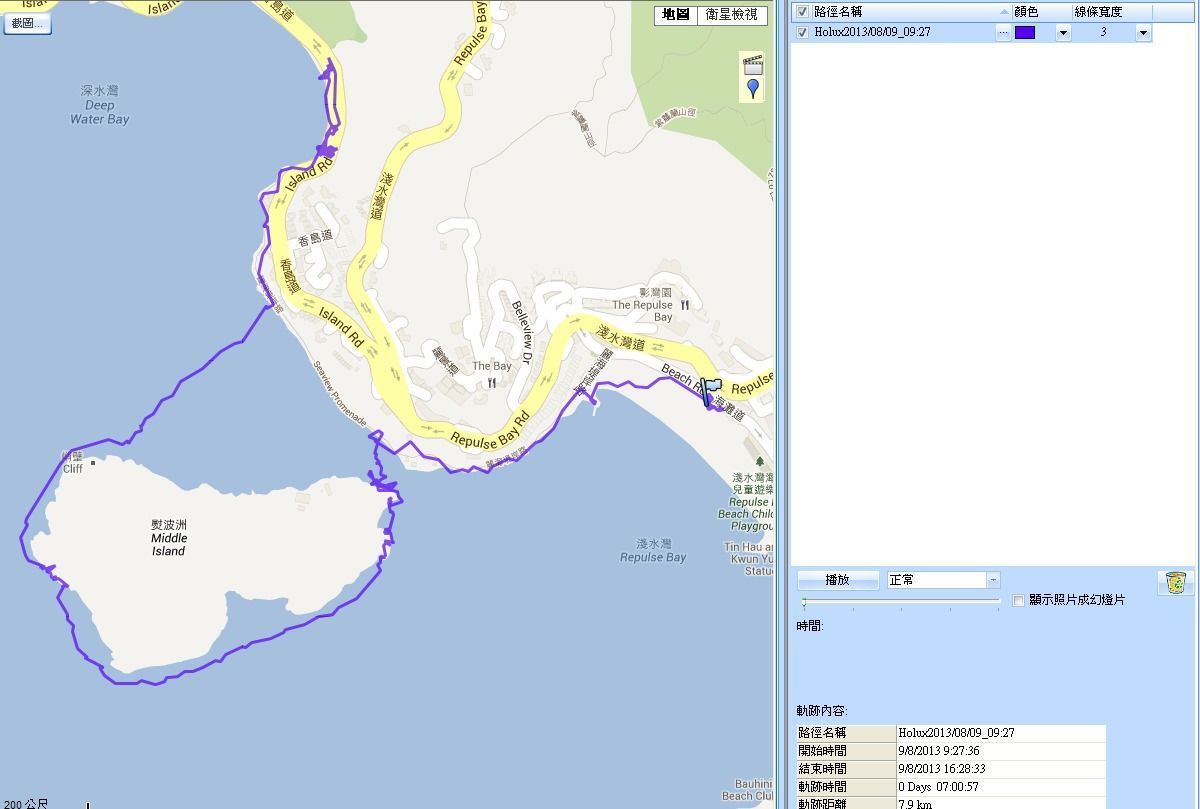Switch to 地圖 map view
This screenshot has height=809, width=1200.
tap(676, 15)
